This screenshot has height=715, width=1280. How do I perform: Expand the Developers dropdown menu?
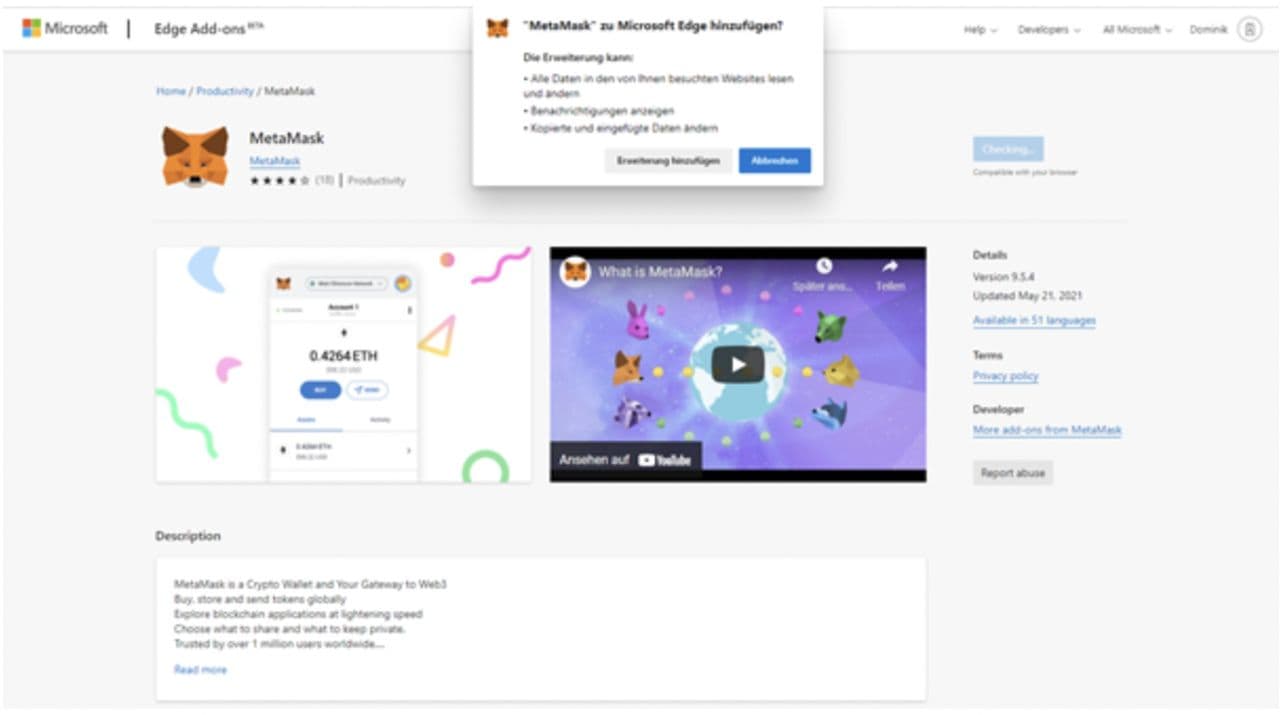coord(1048,30)
